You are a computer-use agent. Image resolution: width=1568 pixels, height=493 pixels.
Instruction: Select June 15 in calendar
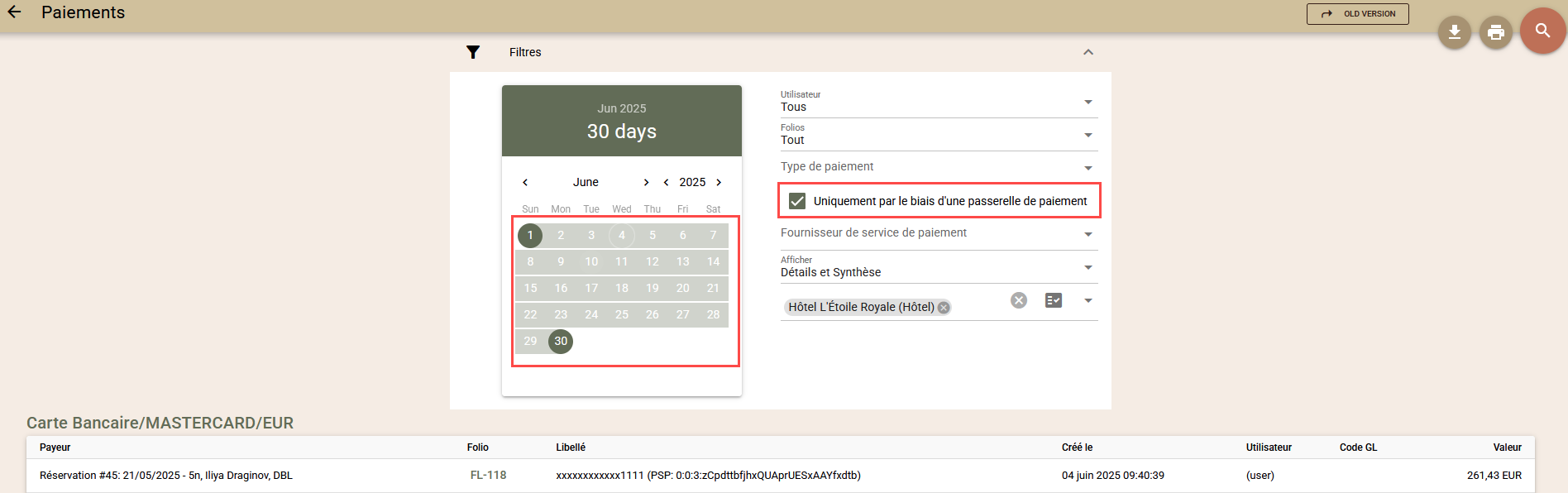click(530, 288)
